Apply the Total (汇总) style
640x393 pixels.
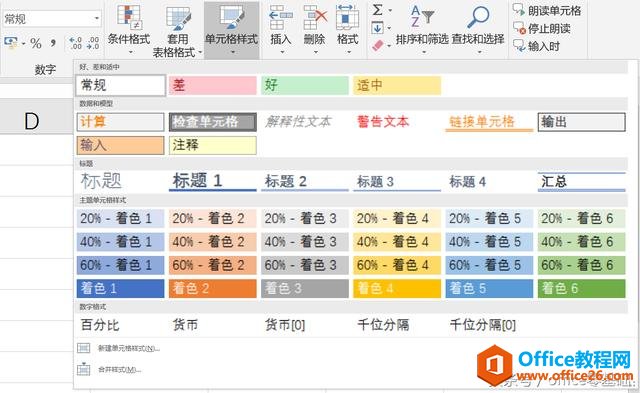582,181
